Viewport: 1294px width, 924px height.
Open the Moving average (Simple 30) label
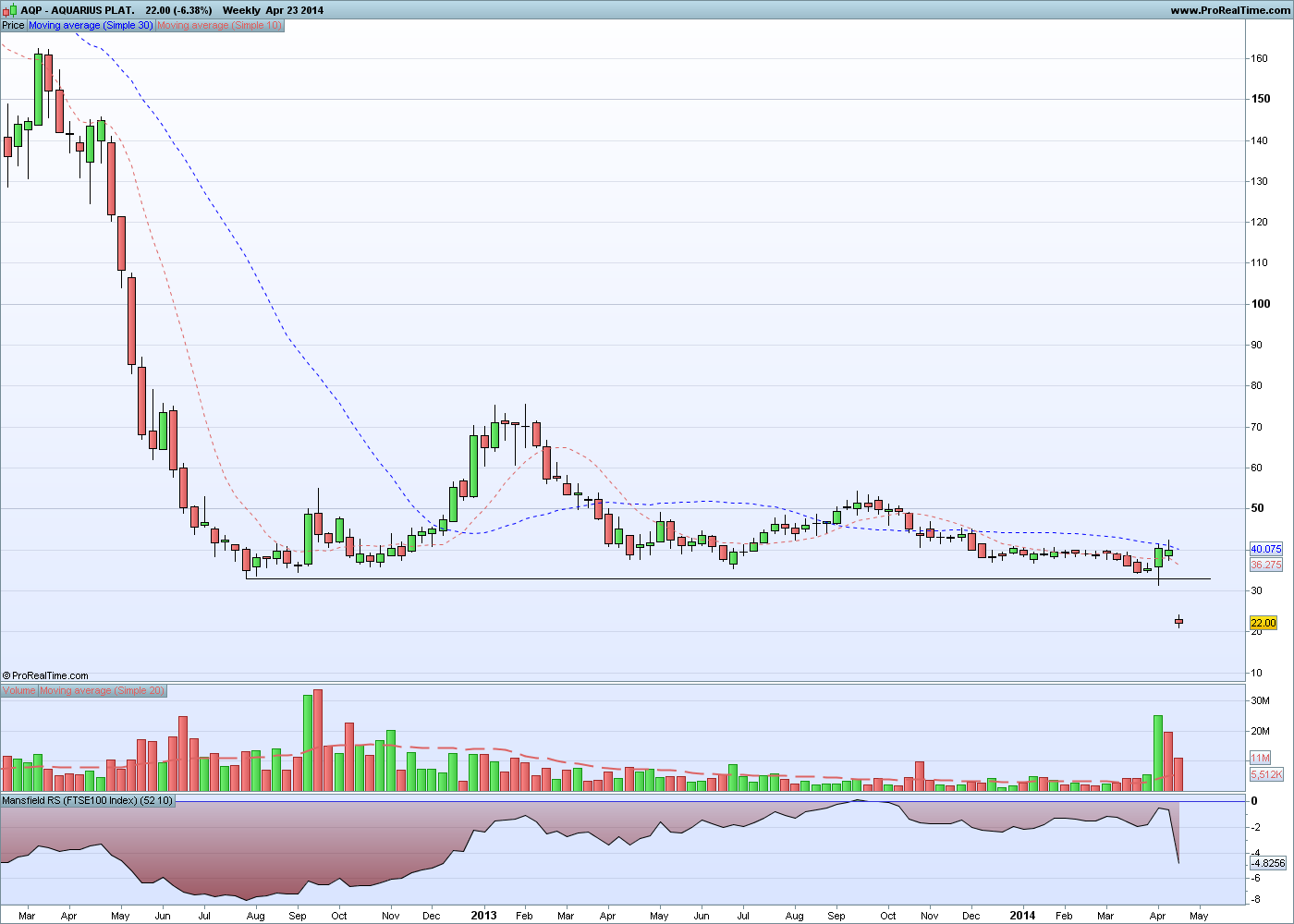(x=91, y=26)
